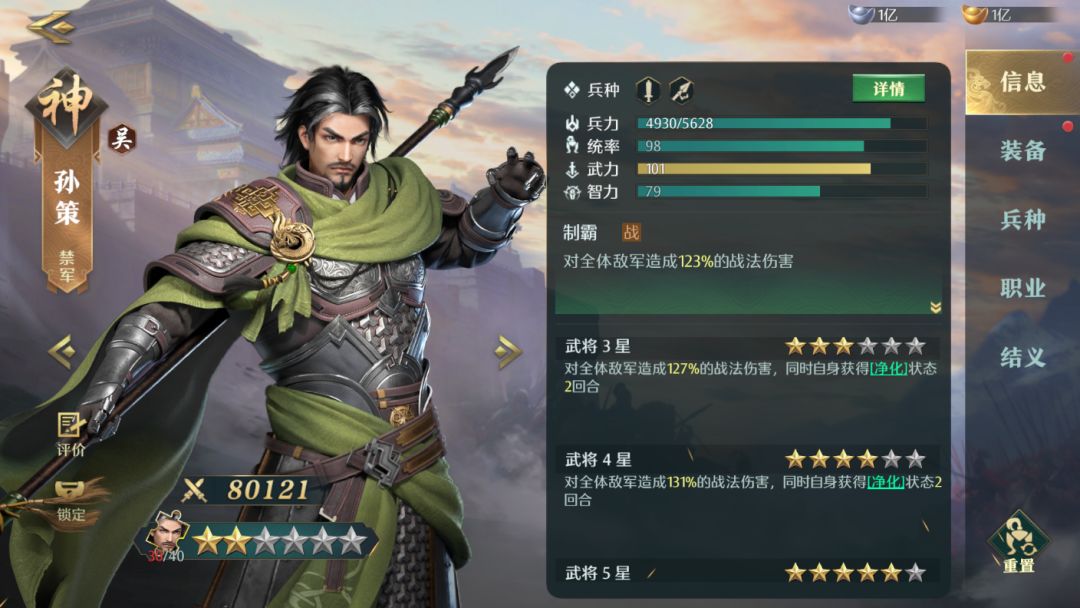Click the green 详情 details button
The width and height of the screenshot is (1080, 608).
click(889, 89)
